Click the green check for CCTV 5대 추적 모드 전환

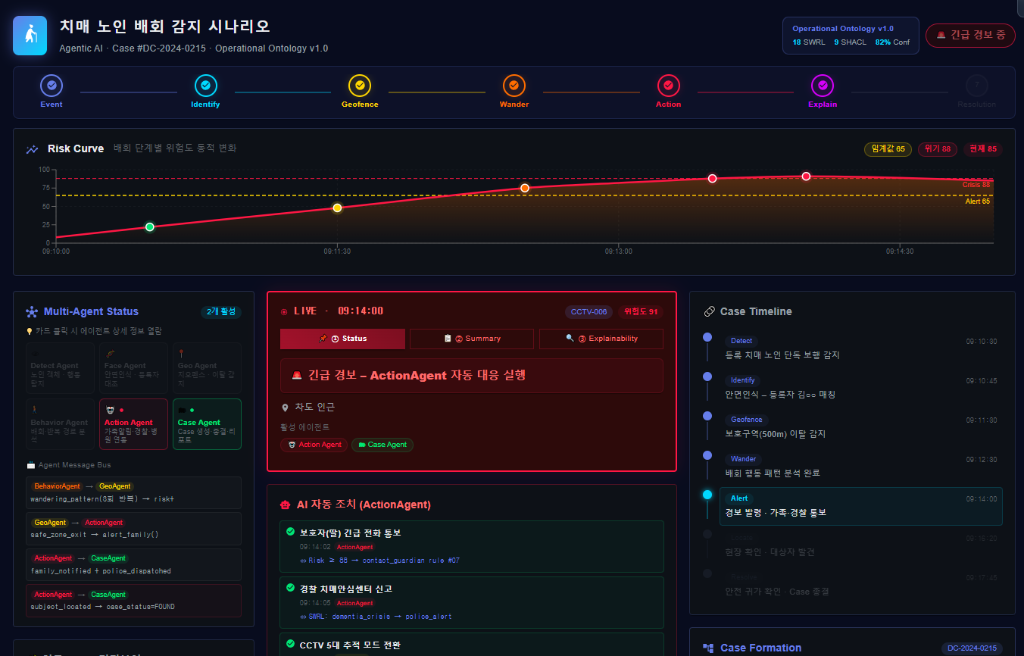pos(291,644)
